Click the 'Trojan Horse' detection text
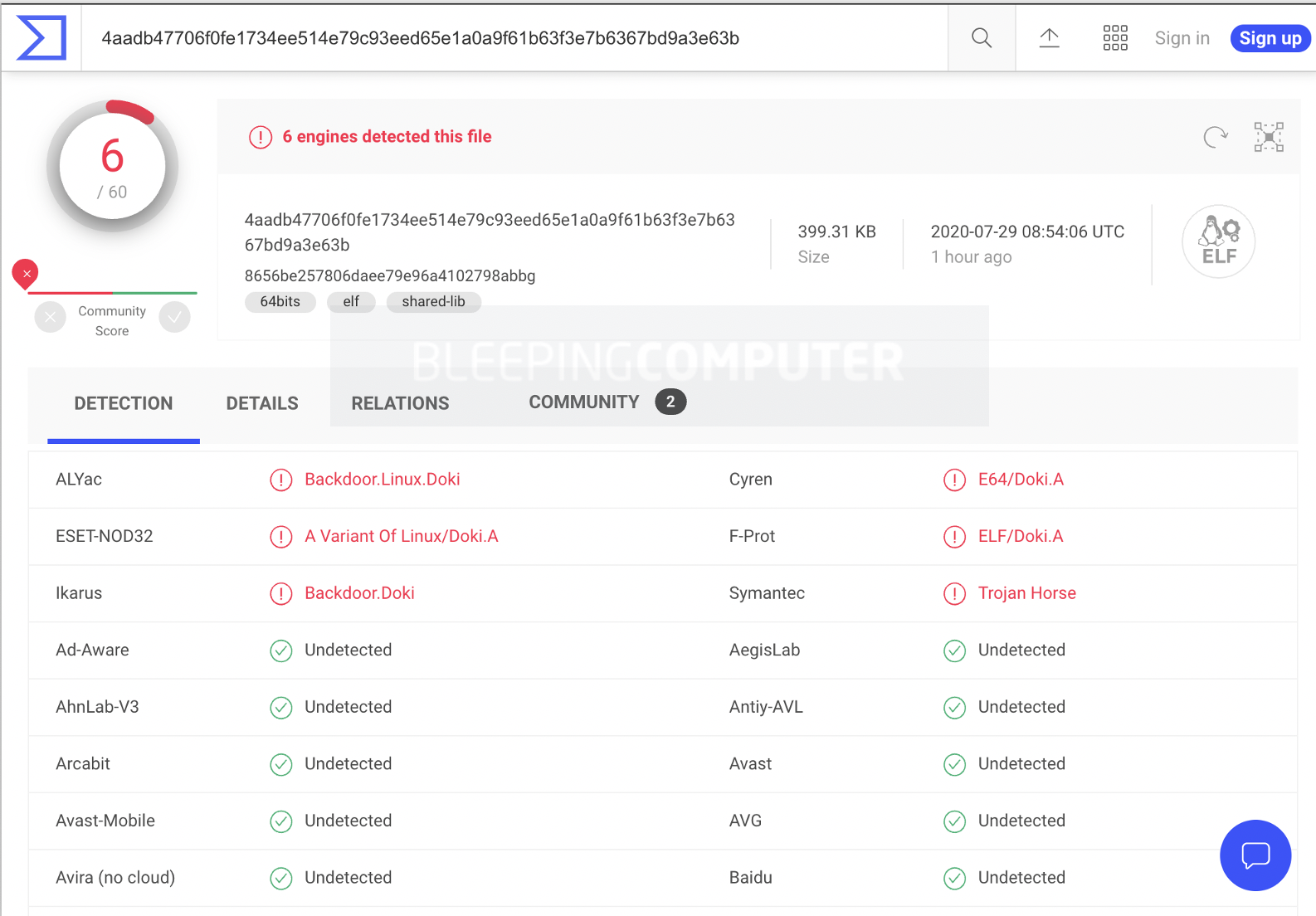This screenshot has width=1316, height=916. point(1027,593)
